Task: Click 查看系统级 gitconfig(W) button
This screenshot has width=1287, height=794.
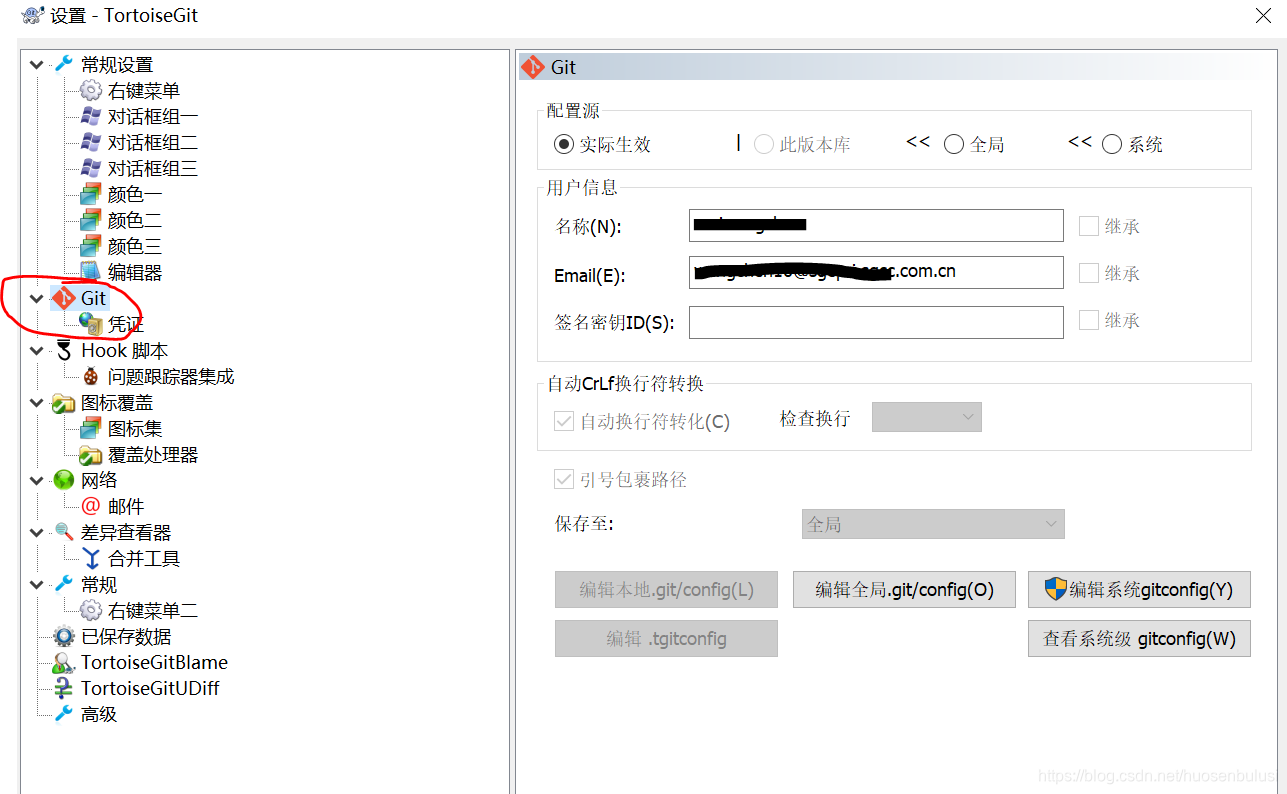Action: (1139, 639)
